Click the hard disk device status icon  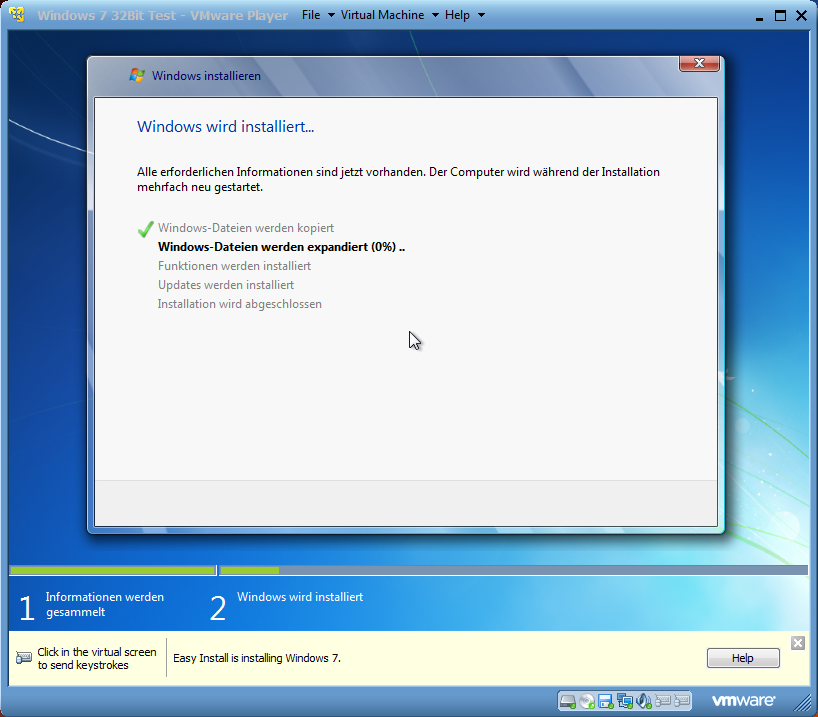567,701
